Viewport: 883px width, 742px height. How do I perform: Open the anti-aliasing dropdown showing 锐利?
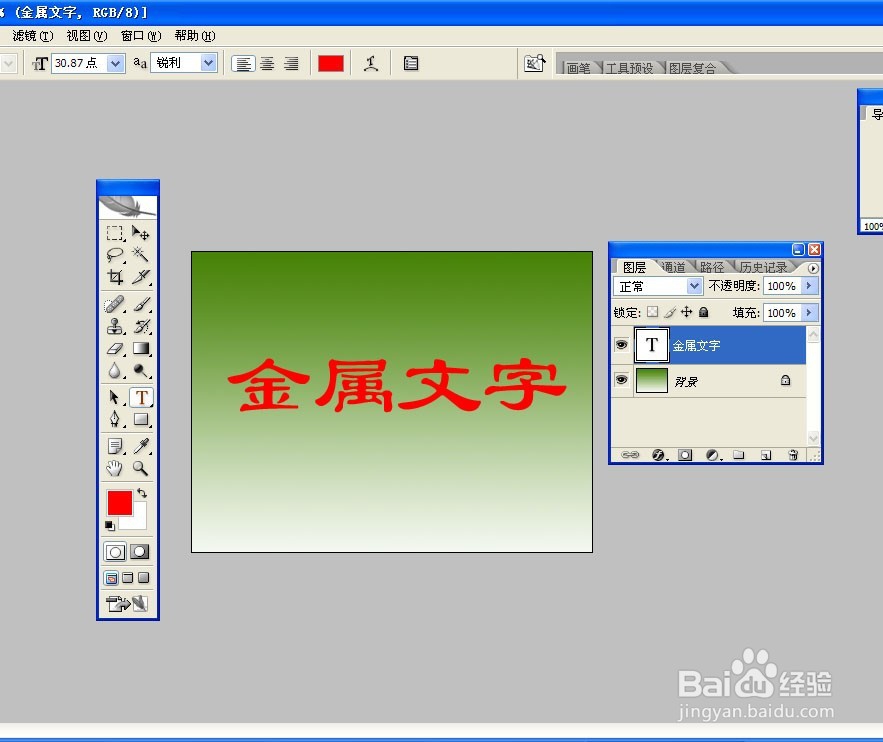click(207, 62)
